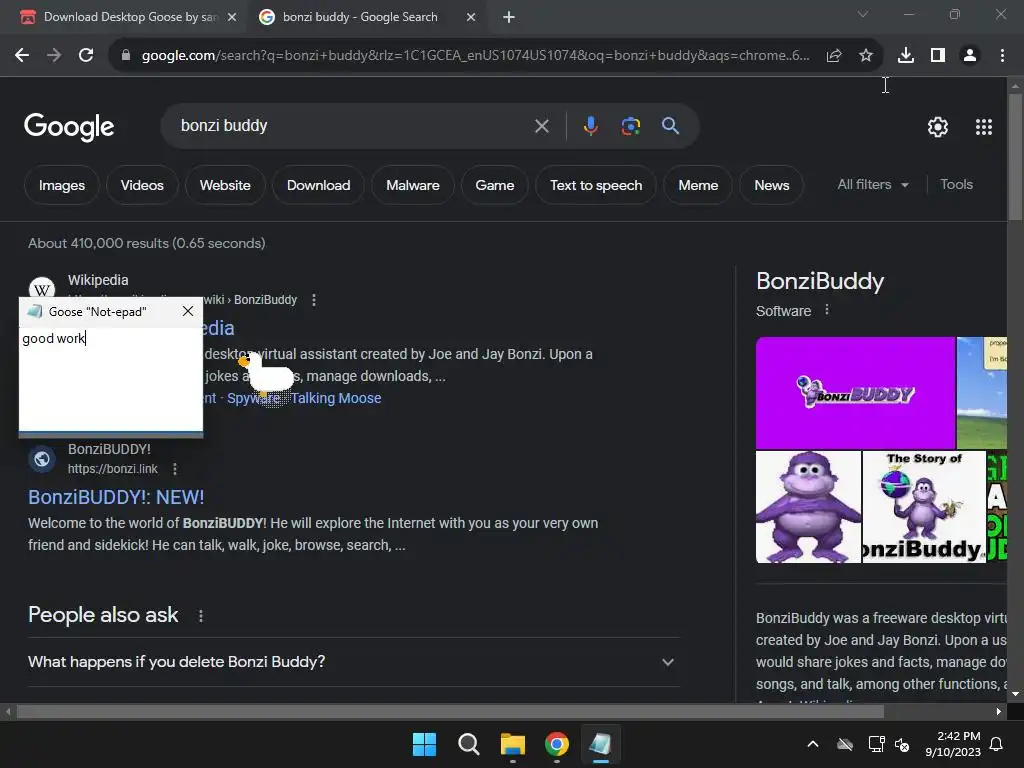Filter results by Images
The width and height of the screenshot is (1024, 768).
click(x=62, y=185)
